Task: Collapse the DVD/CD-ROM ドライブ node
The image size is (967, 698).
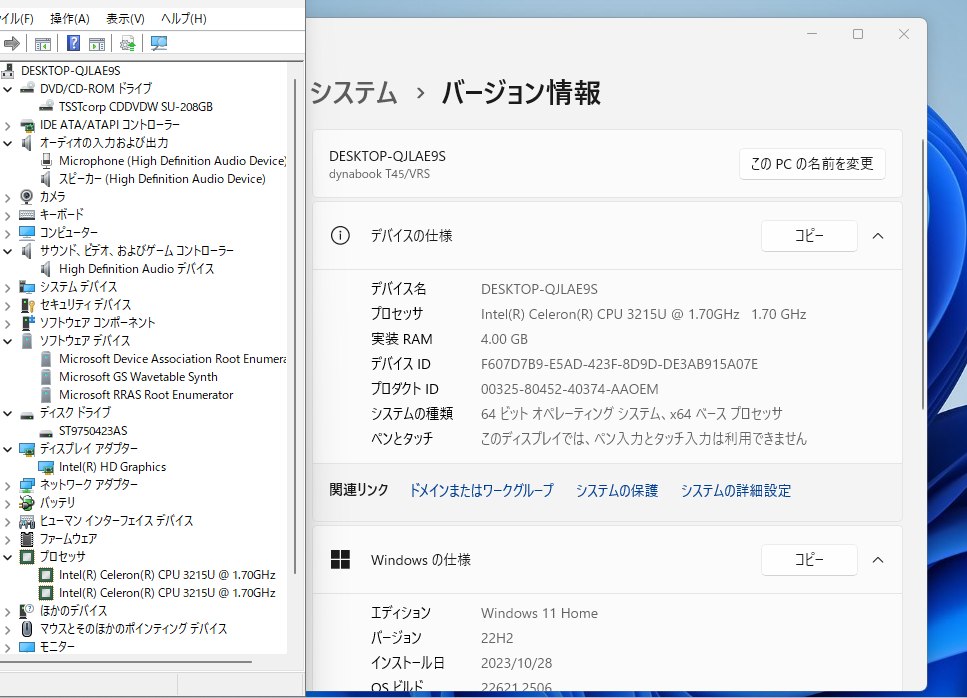Action: 7,89
